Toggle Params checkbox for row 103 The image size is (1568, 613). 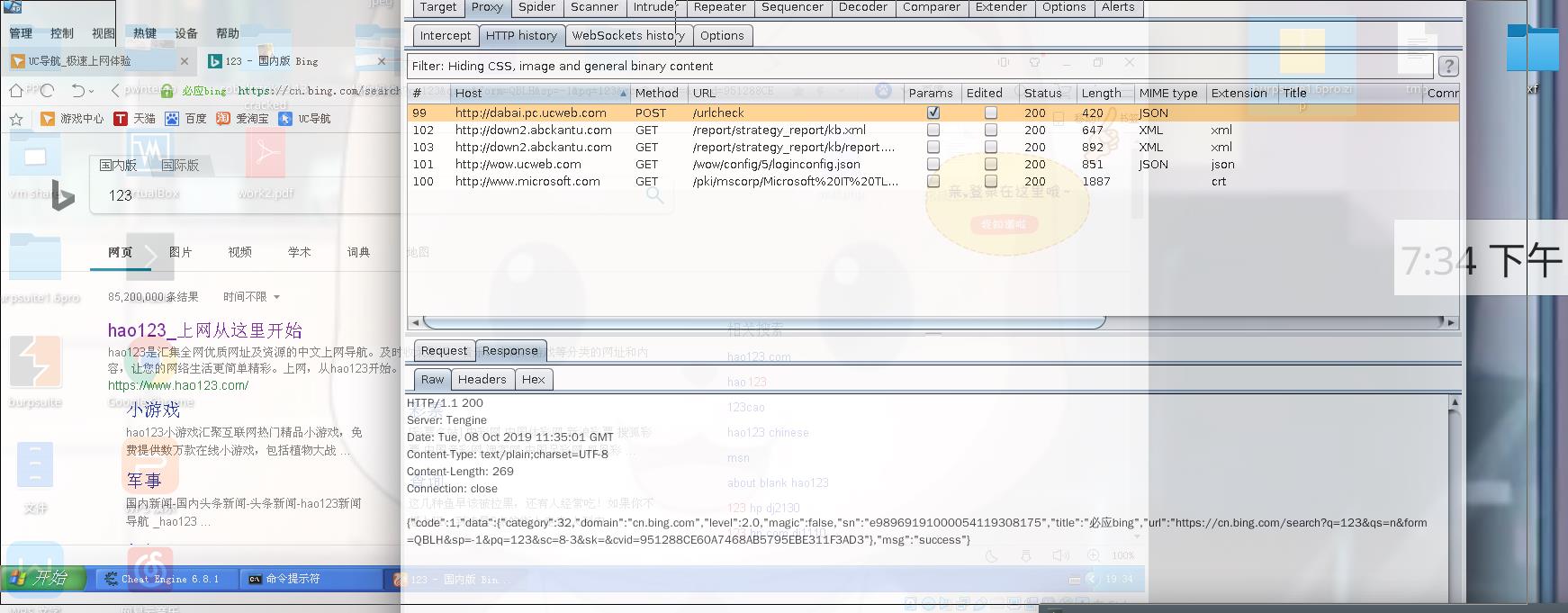(x=933, y=147)
